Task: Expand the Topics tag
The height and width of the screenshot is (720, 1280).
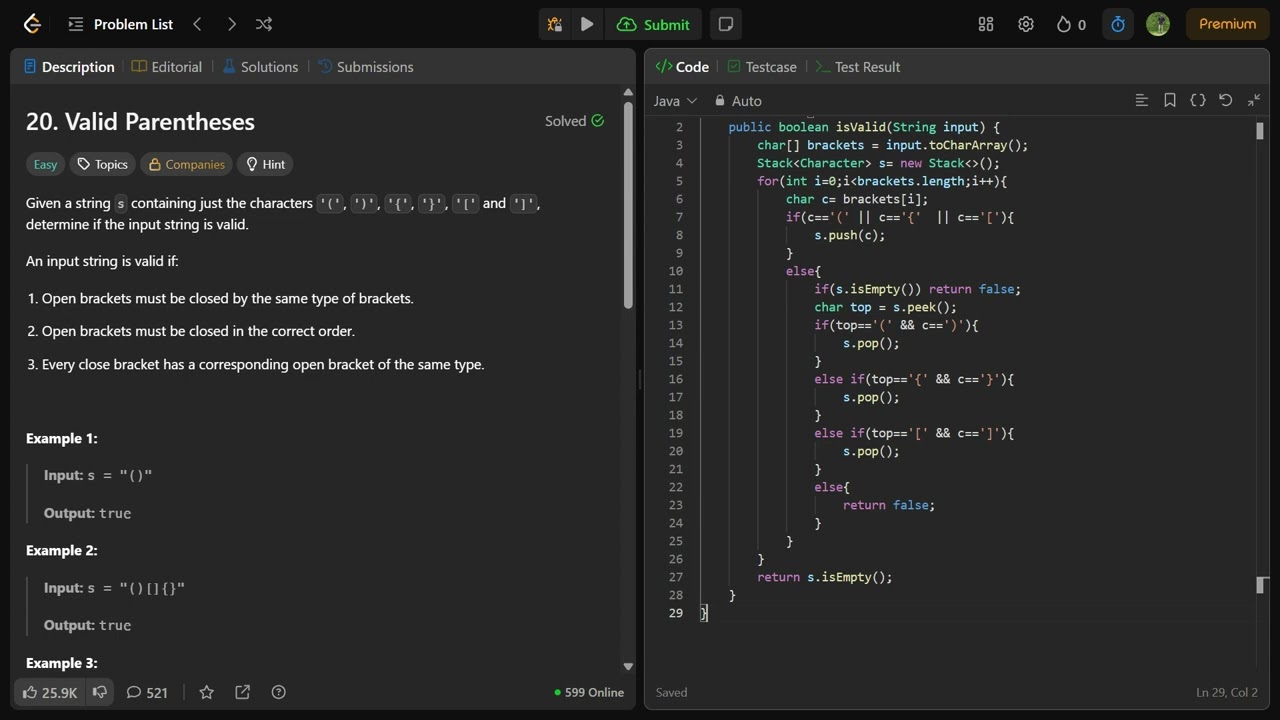Action: 102,165
